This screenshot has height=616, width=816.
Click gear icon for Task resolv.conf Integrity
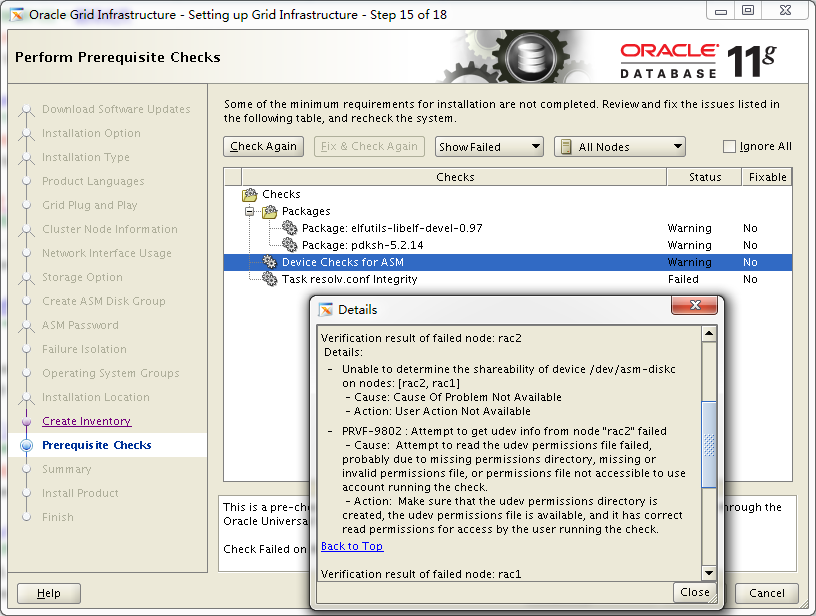[x=270, y=279]
